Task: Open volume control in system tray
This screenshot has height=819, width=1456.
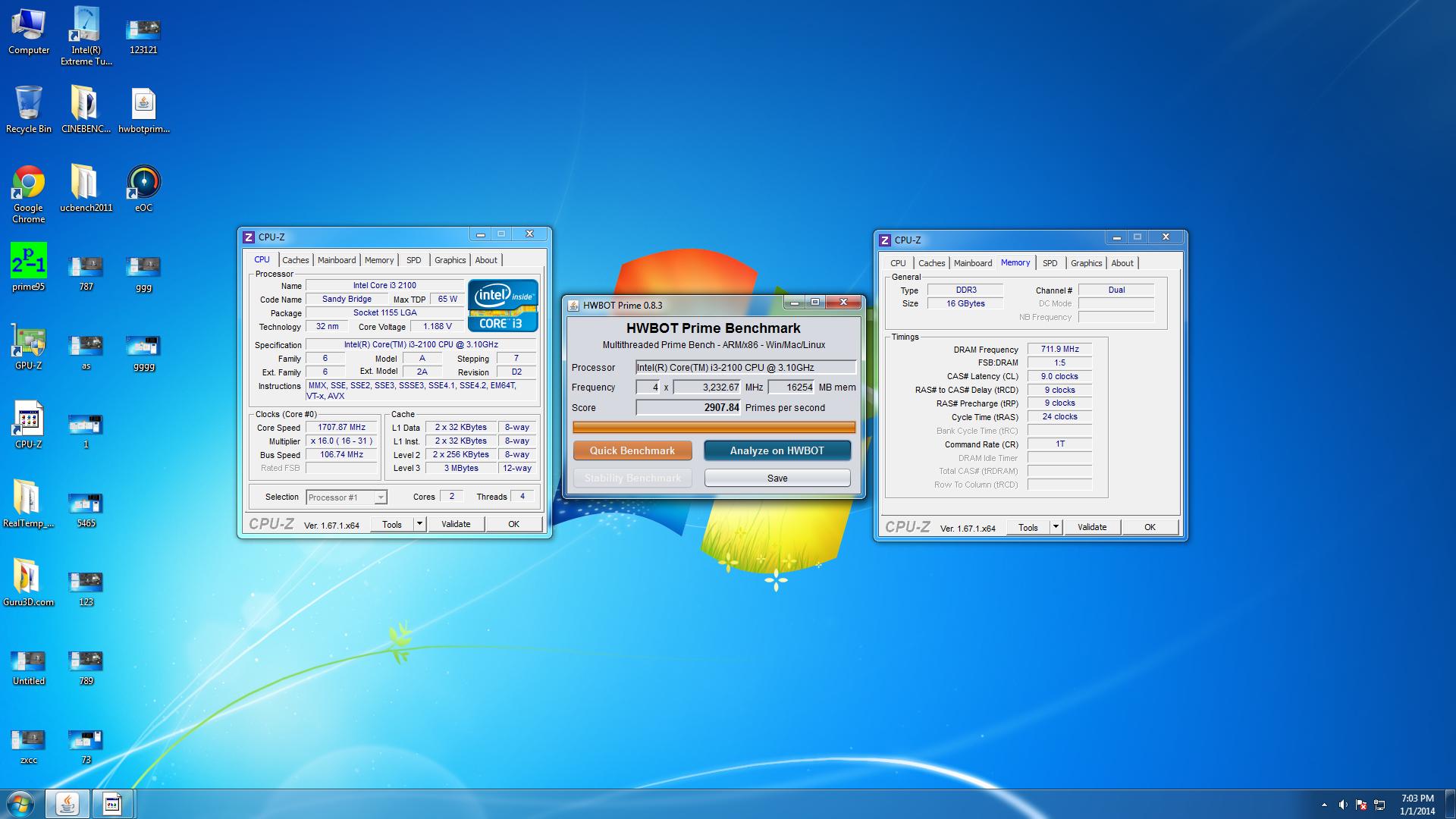Action: tap(1343, 805)
